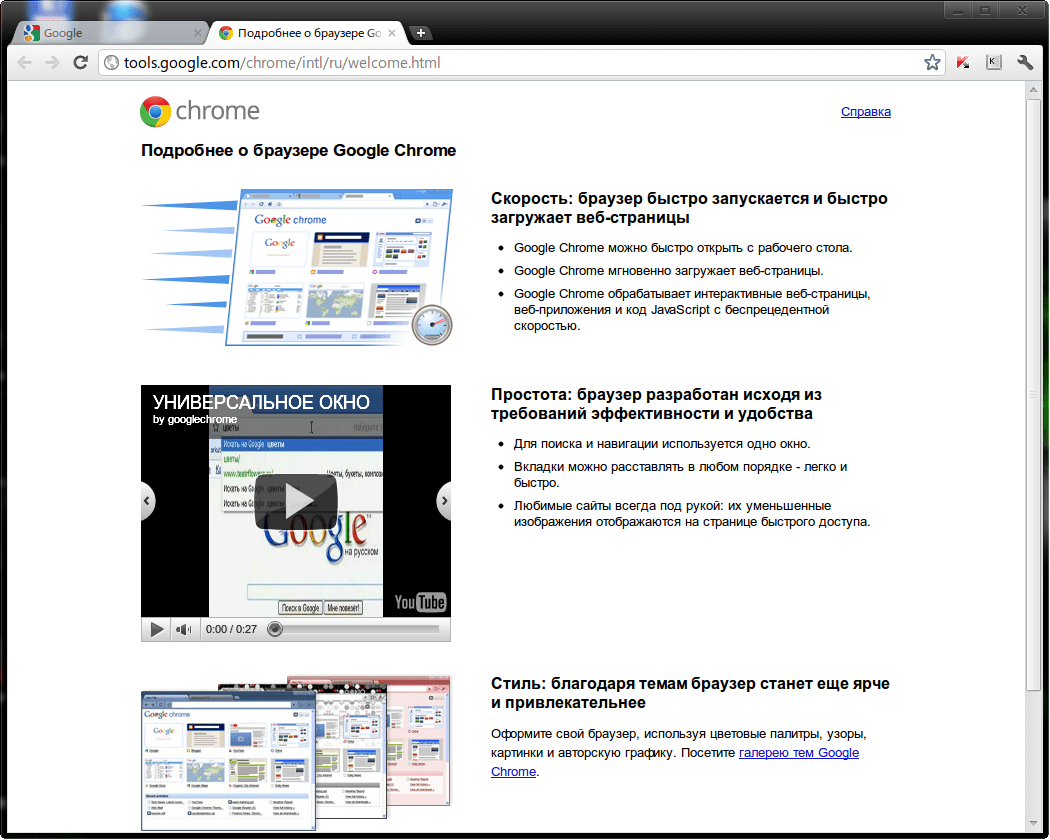Click the right arrow on the video carousel
Screen dimensions: 1050x840
pyautogui.click(x=444, y=501)
